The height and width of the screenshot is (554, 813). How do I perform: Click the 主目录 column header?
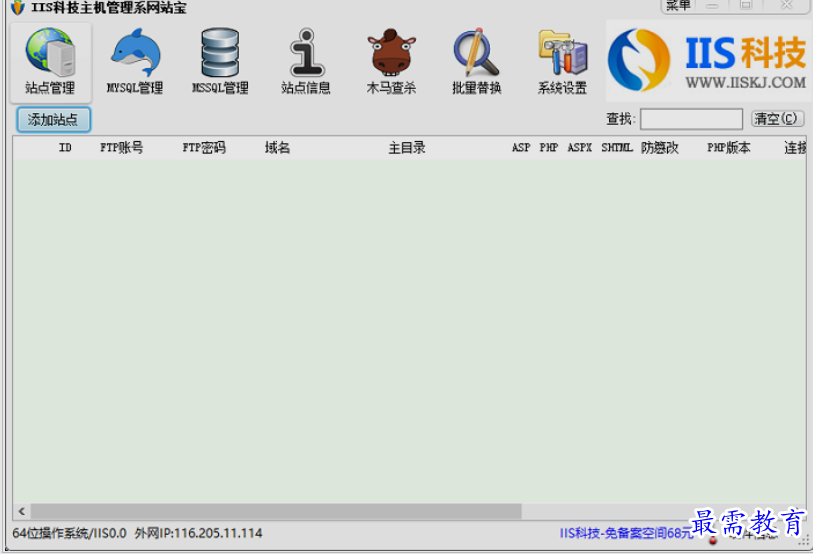click(407, 148)
